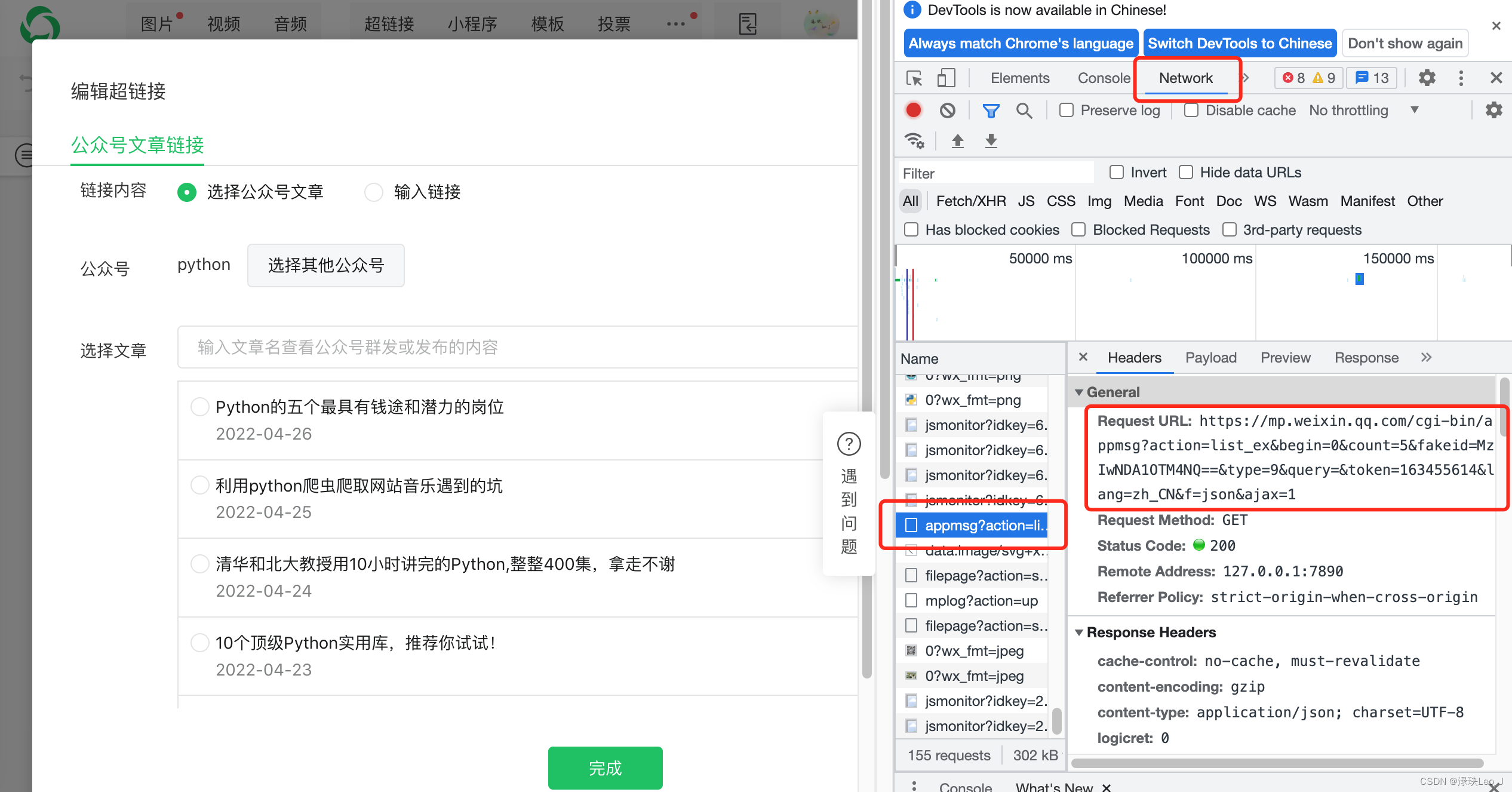Toggle the device toolbar icon
Image resolution: width=1512 pixels, height=792 pixels.
point(946,78)
